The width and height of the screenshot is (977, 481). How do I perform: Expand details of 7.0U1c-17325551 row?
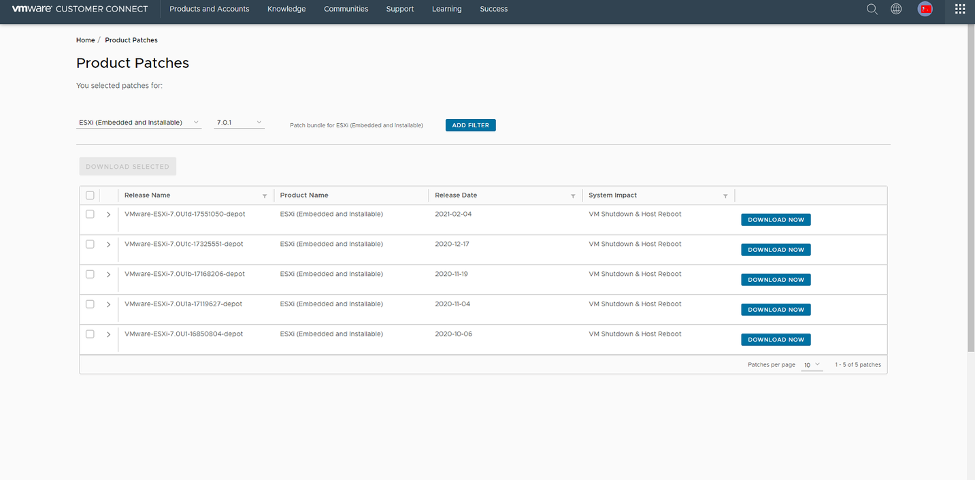coord(108,244)
